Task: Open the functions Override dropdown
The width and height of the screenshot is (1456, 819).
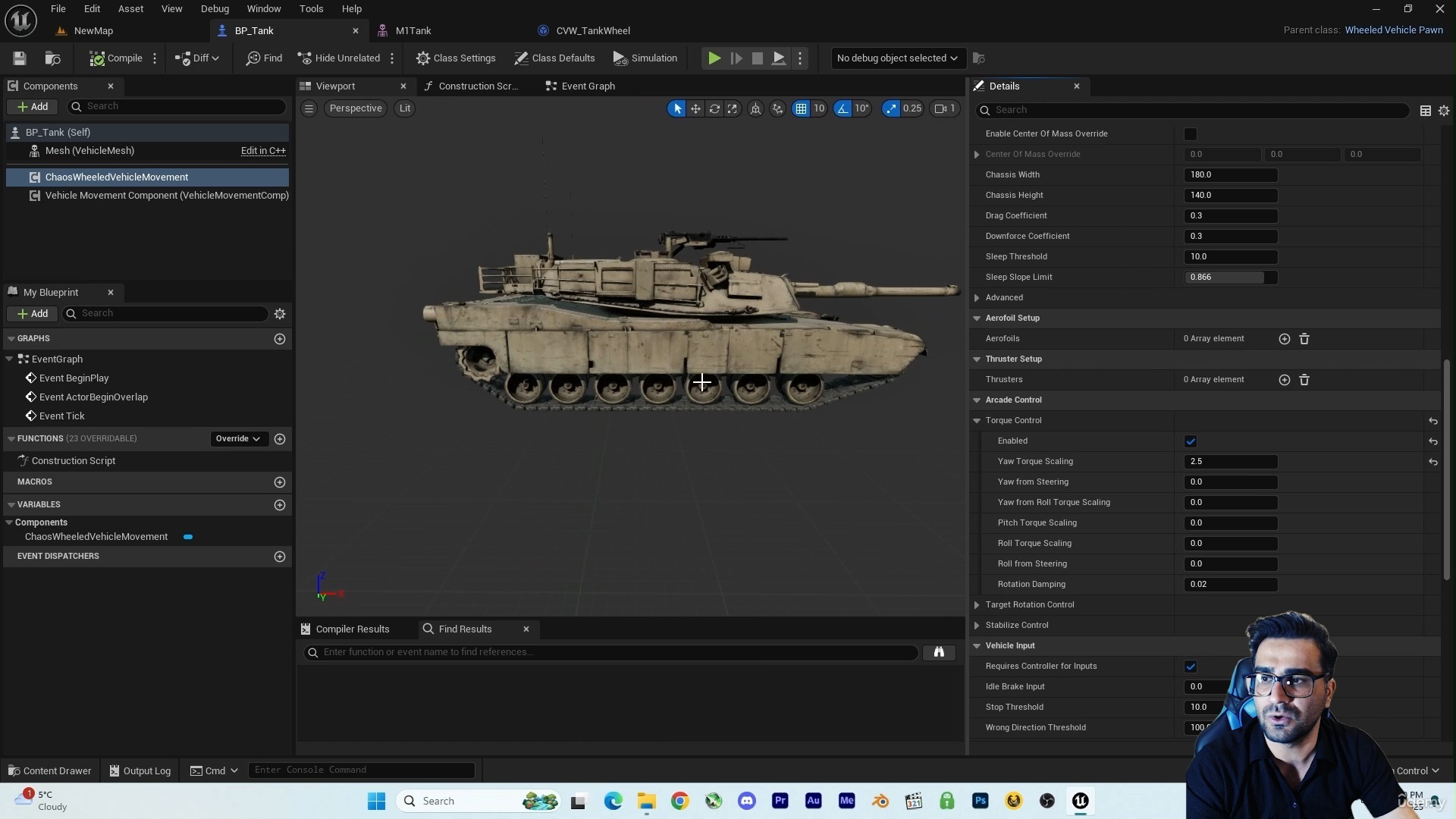Action: [x=238, y=439]
